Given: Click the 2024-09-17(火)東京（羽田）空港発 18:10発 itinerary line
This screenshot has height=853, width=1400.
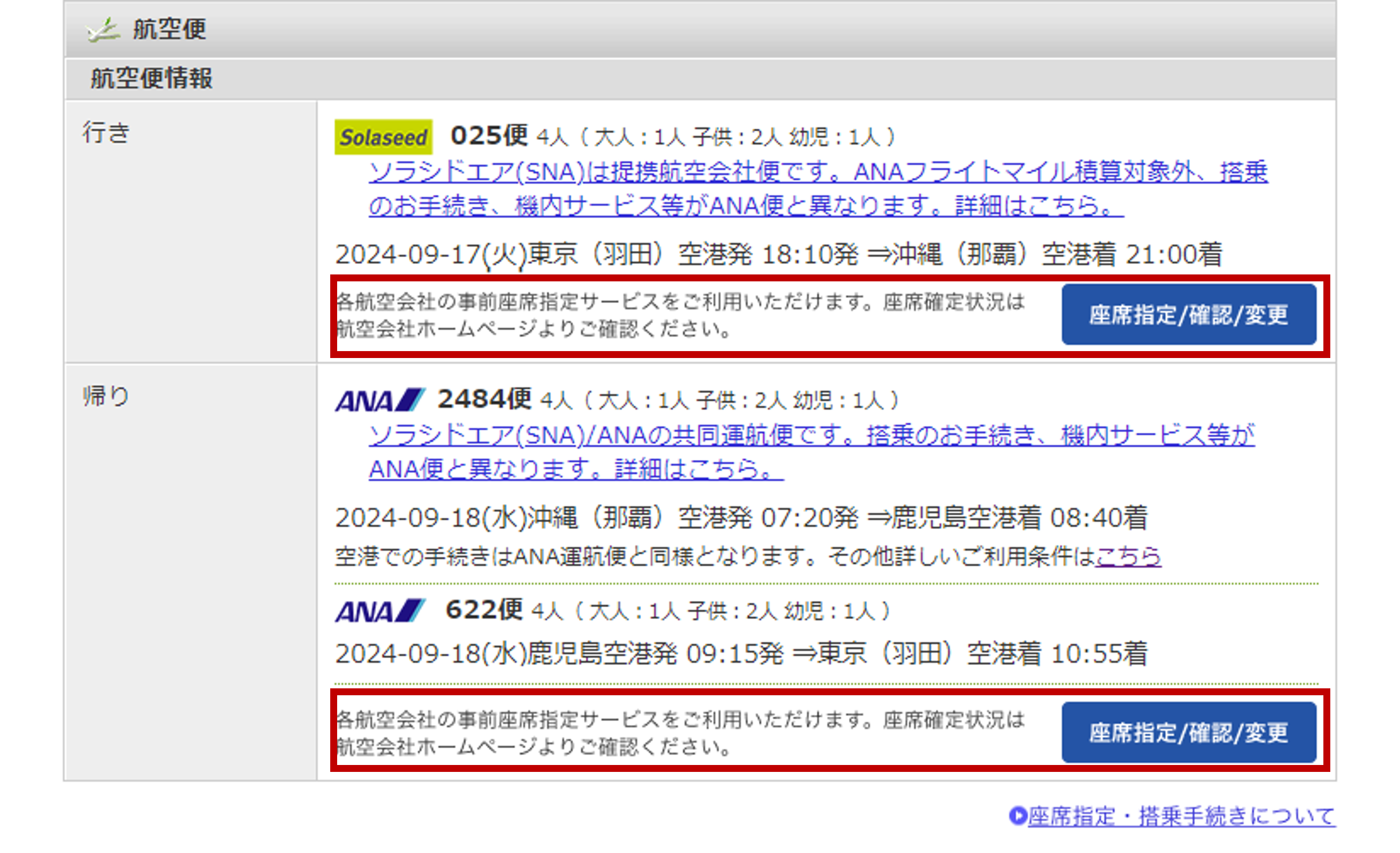Looking at the screenshot, I should point(779,254).
